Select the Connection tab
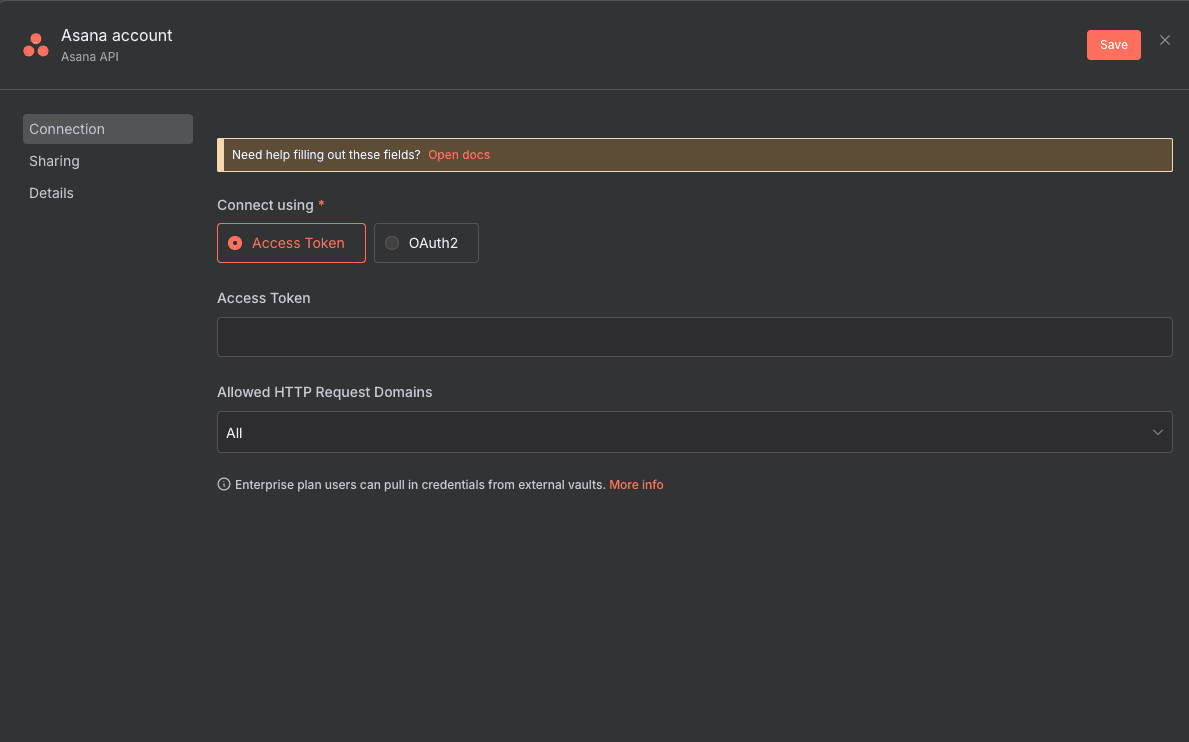Screen dimensions: 1189x742 point(67,128)
